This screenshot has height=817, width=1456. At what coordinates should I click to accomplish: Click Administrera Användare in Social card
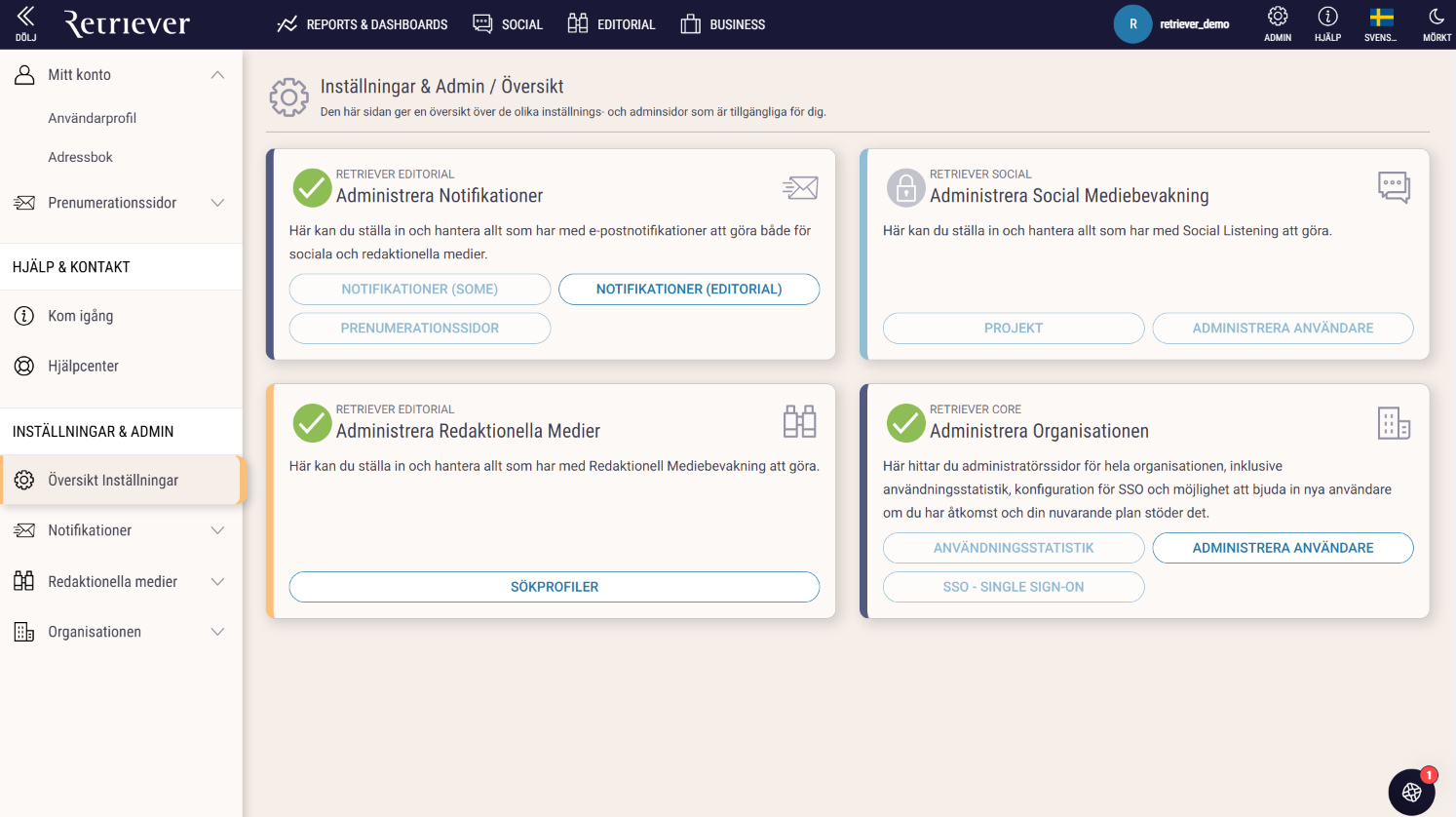[x=1283, y=329]
